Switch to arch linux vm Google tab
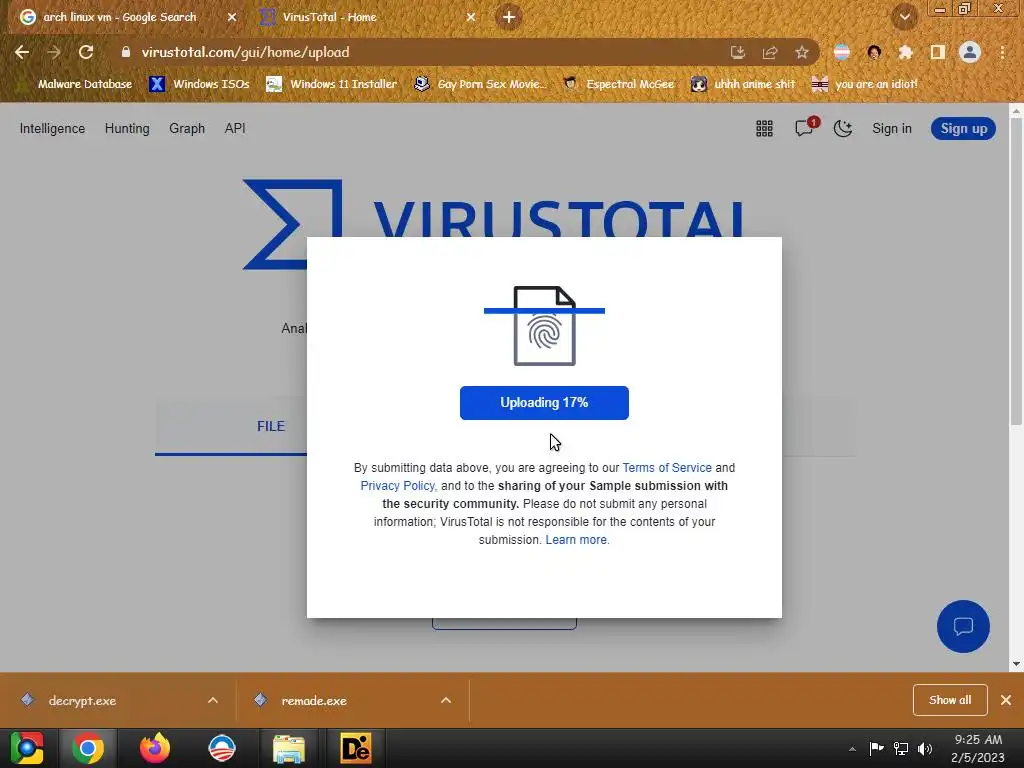Image resolution: width=1024 pixels, height=768 pixels. [119, 17]
